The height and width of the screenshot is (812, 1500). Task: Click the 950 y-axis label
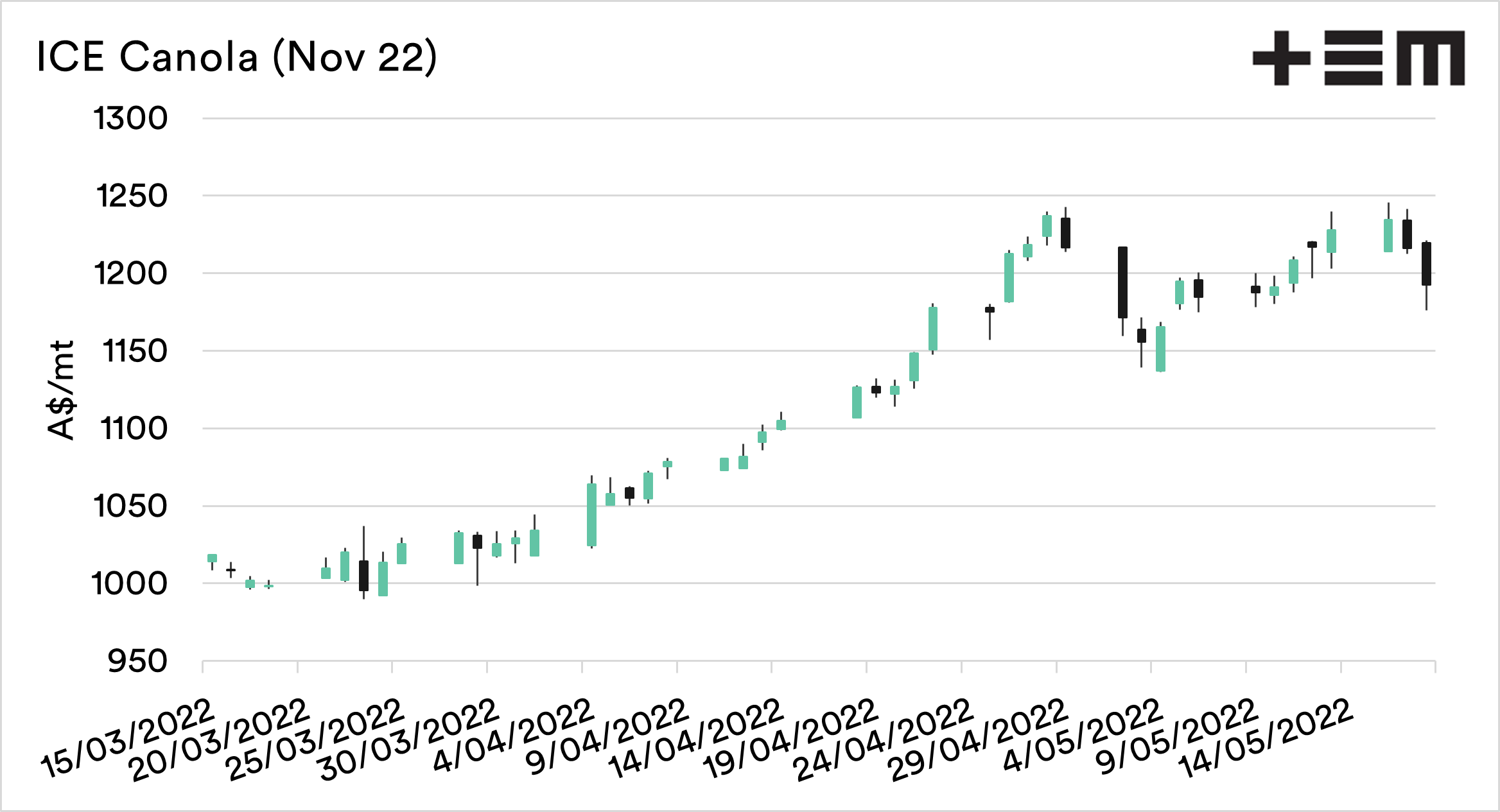(x=137, y=661)
